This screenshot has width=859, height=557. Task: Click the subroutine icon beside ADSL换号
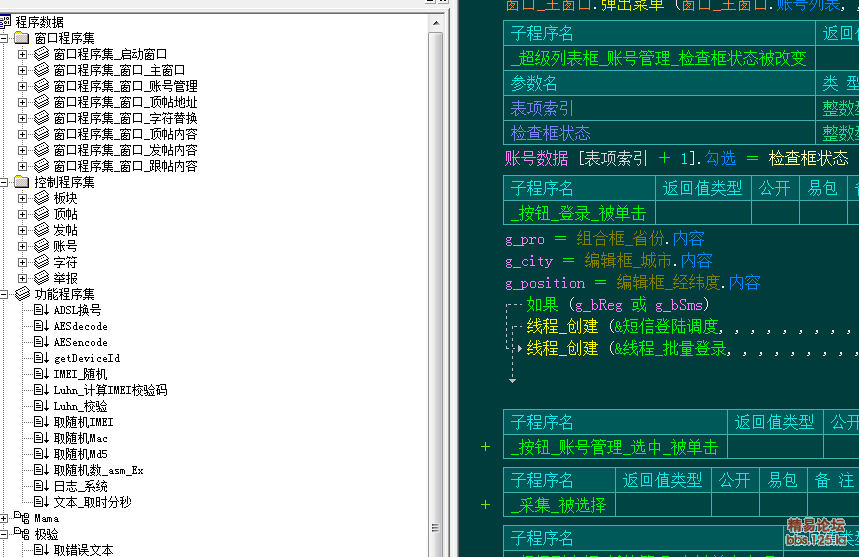[41, 310]
